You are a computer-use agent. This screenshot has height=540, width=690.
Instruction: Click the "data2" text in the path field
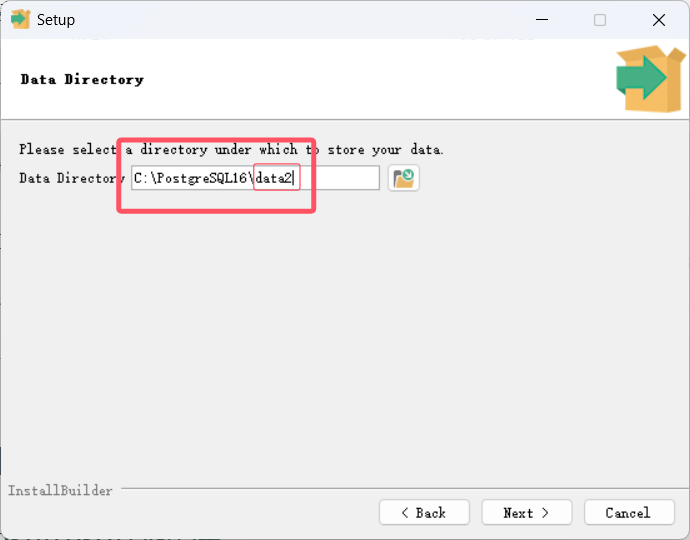point(273,178)
